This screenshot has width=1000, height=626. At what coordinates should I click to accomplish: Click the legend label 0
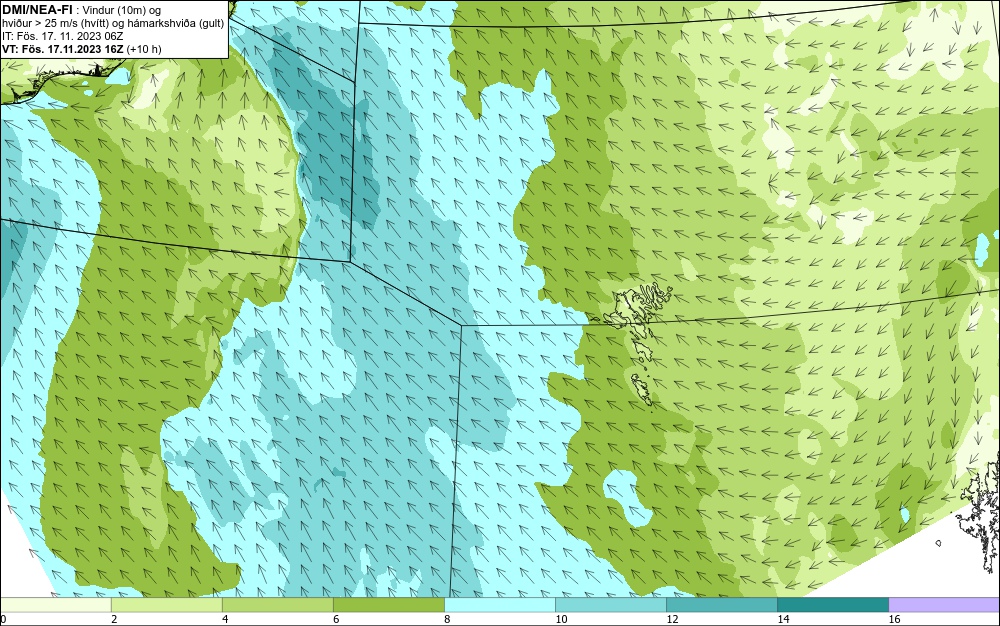[x=3, y=619]
